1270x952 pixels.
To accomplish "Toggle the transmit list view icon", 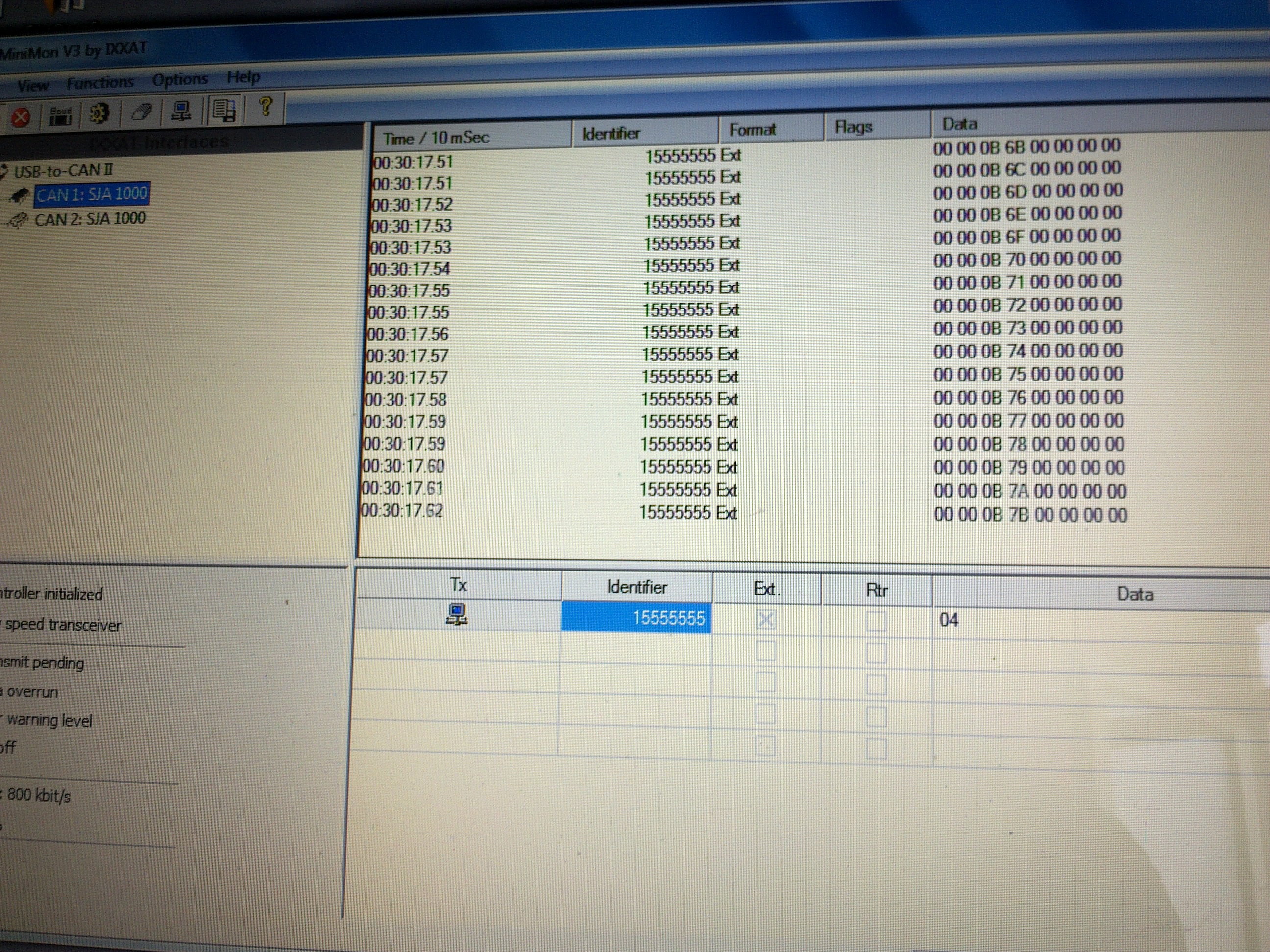I will pyautogui.click(x=224, y=110).
